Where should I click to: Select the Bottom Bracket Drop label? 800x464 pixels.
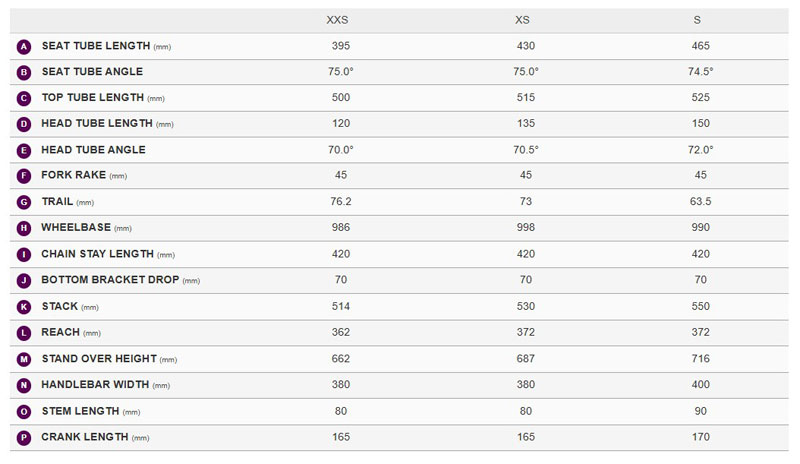pyautogui.click(x=110, y=280)
